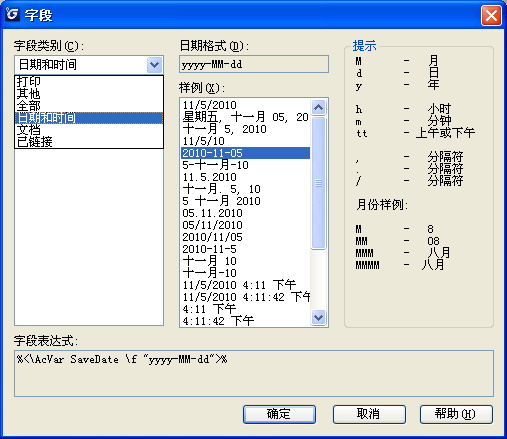This screenshot has width=507, height=439.
Task: Select sample 4:11:42 下午
Action: tap(246, 321)
